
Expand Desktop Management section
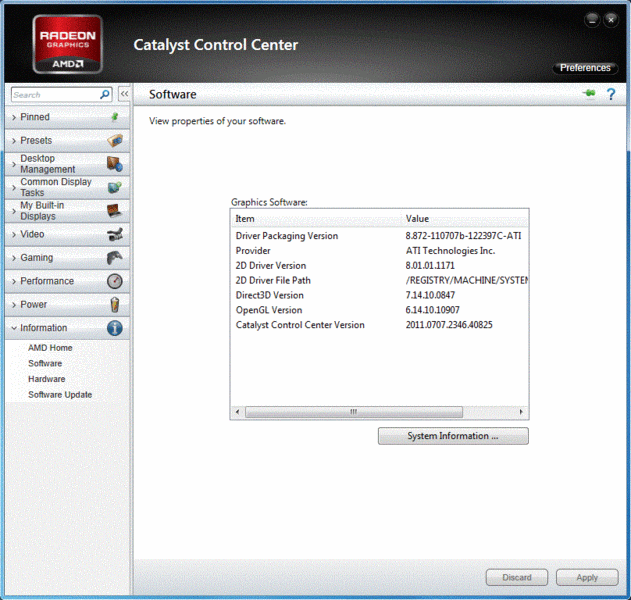pyautogui.click(x=68, y=164)
